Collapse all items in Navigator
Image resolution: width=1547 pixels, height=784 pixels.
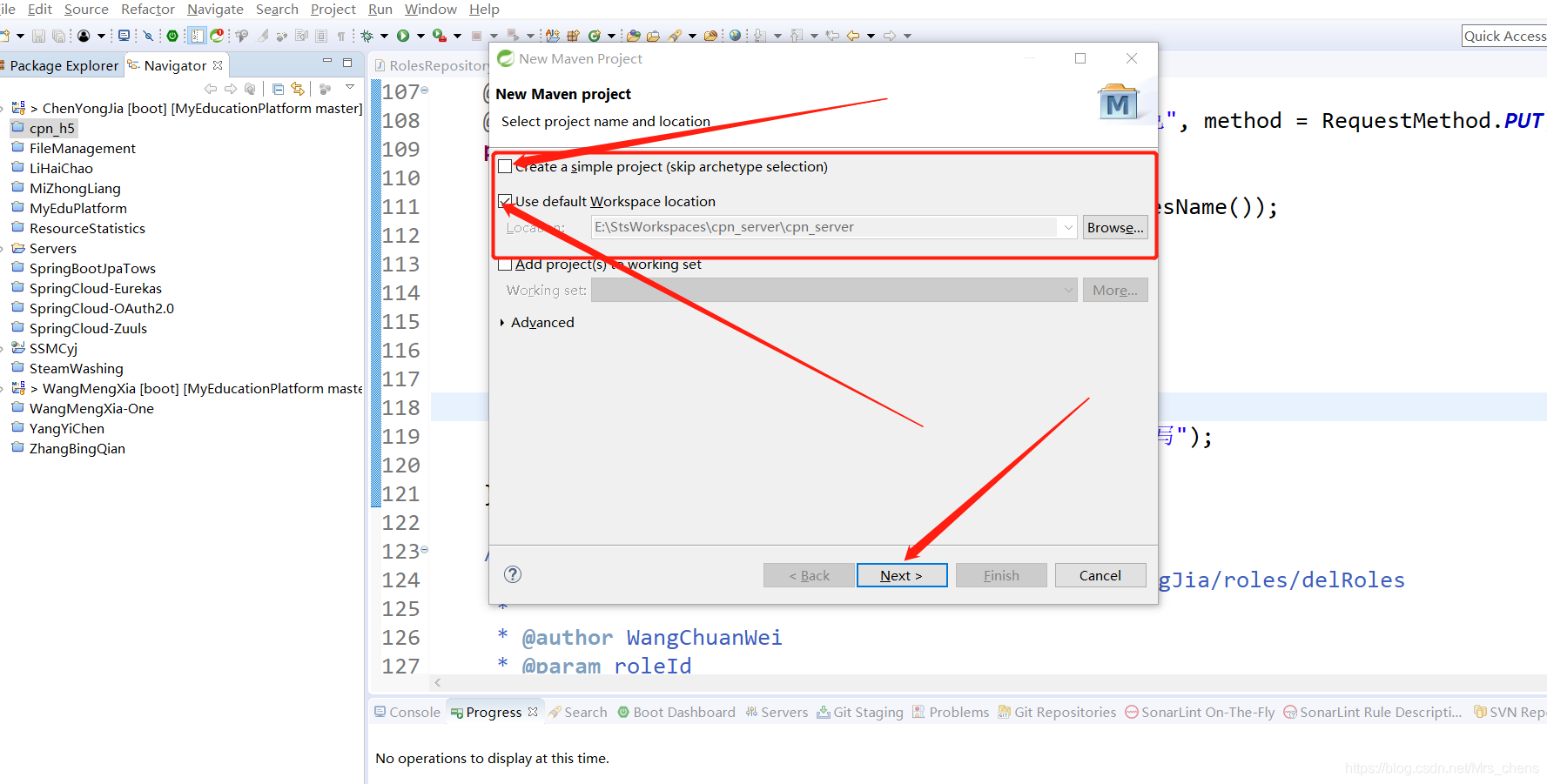click(x=278, y=89)
